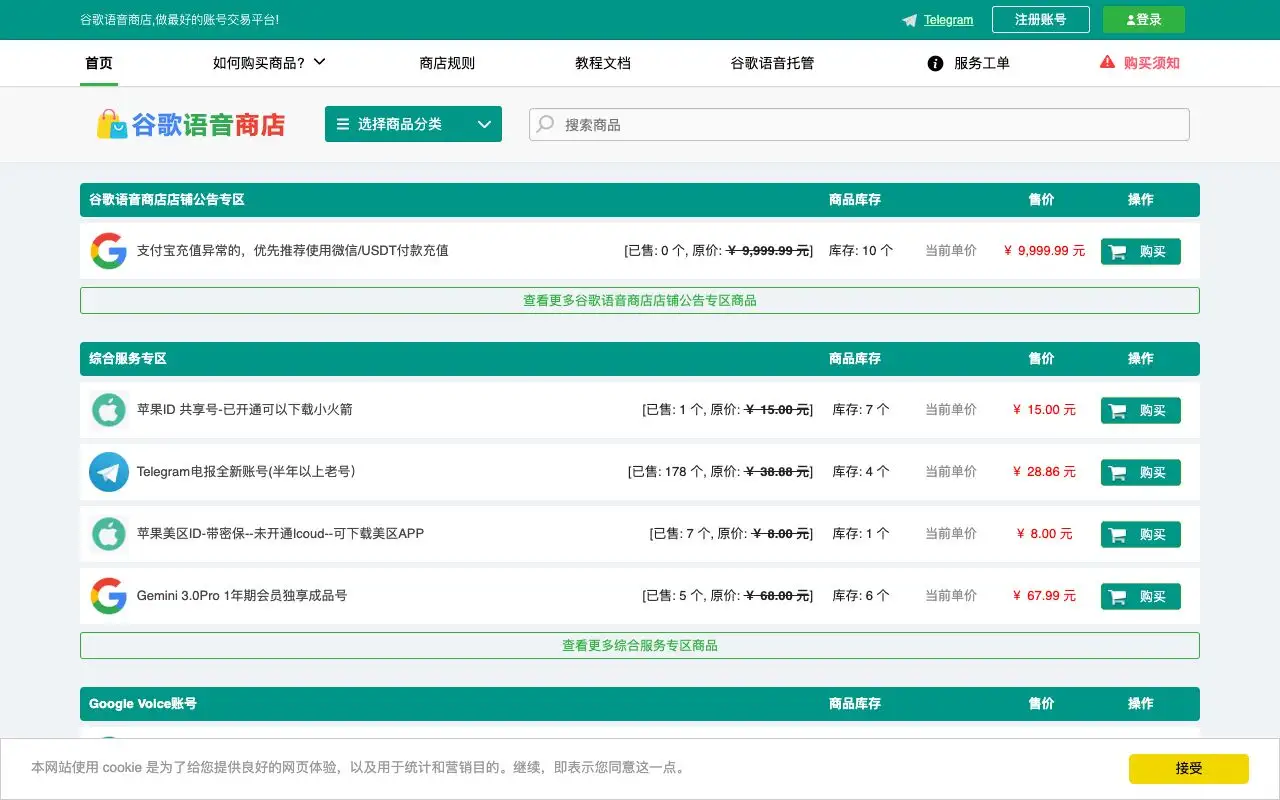Click the cart icon in 苹果ID 共享号 row

(1118, 411)
